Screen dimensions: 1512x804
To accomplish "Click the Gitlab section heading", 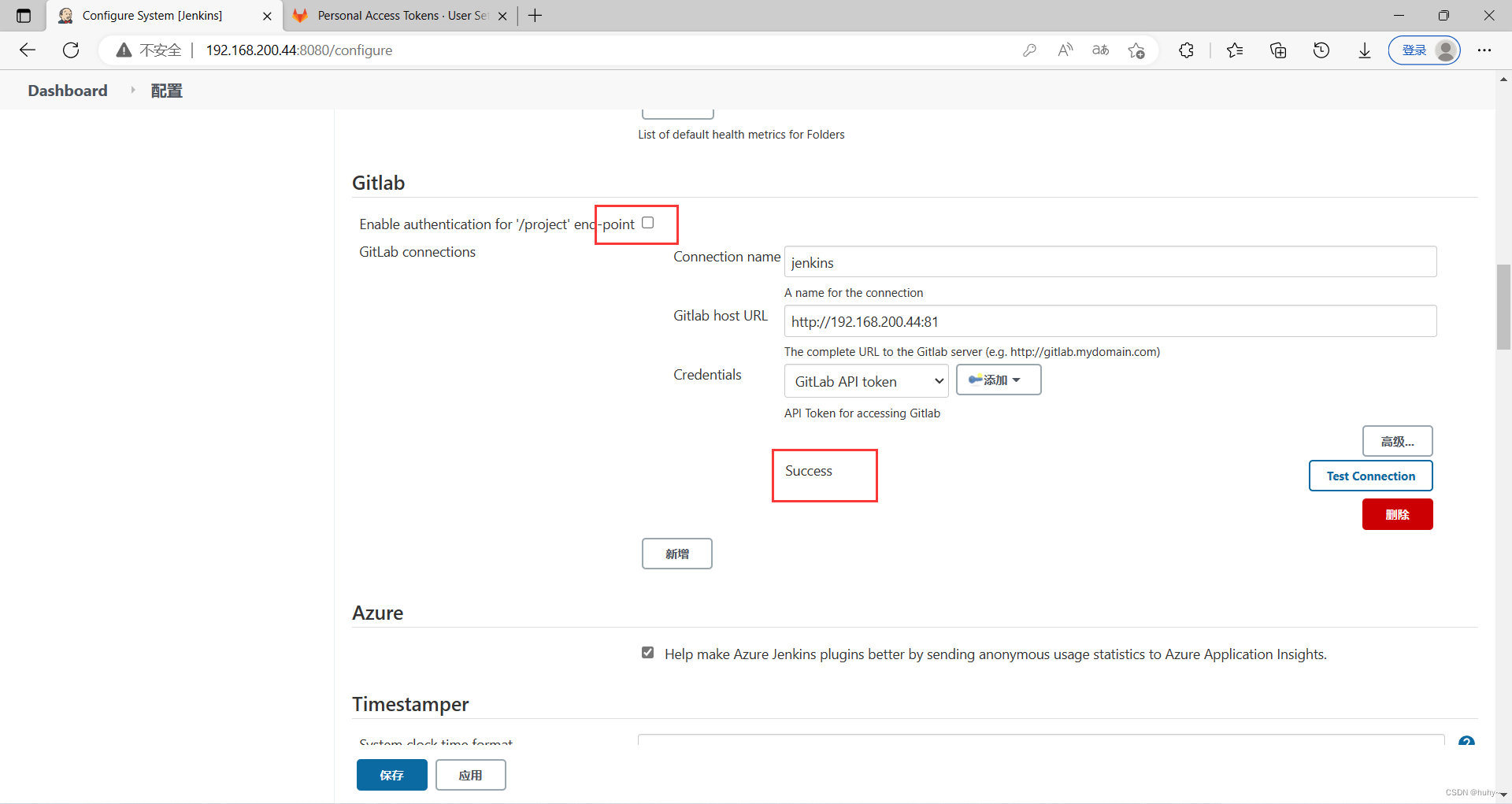I will [378, 183].
